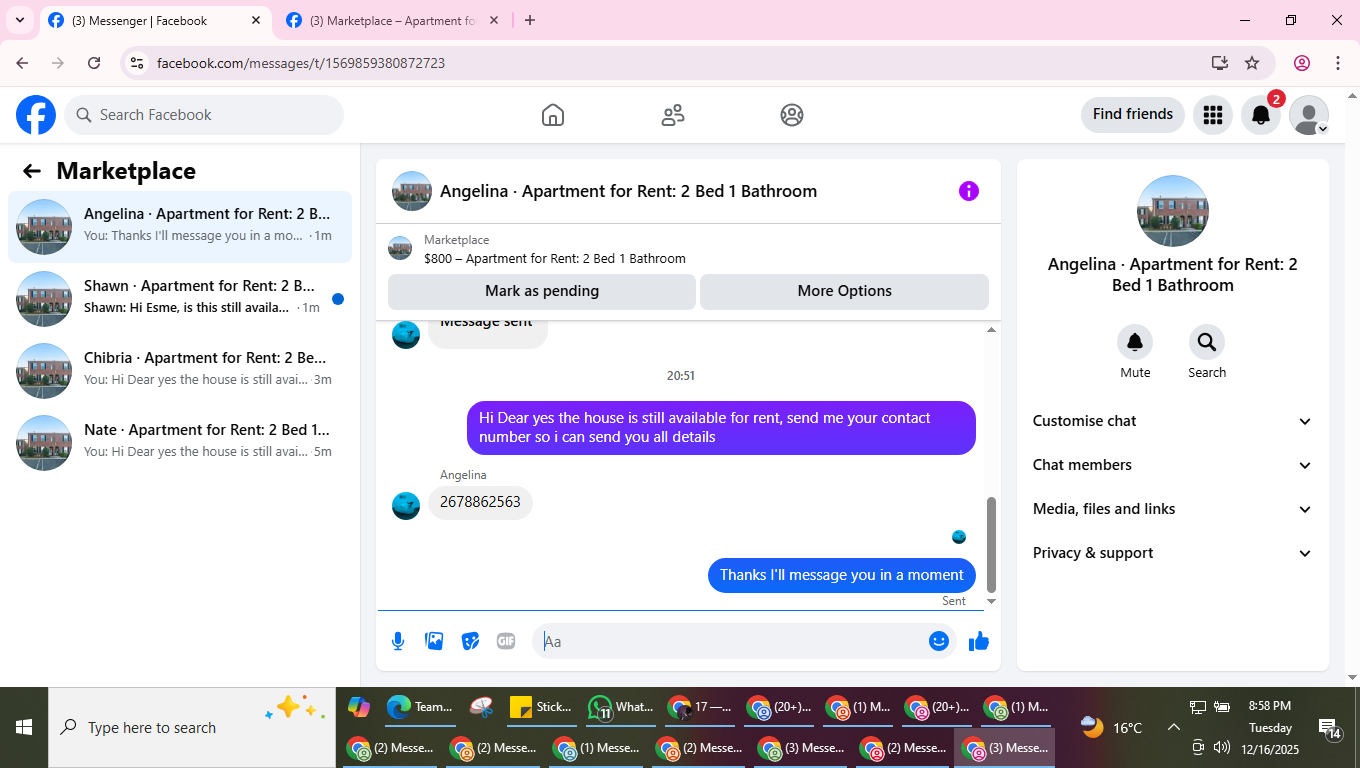
Task: Switch to Marketplace – Apartment browser tab
Action: [393, 20]
